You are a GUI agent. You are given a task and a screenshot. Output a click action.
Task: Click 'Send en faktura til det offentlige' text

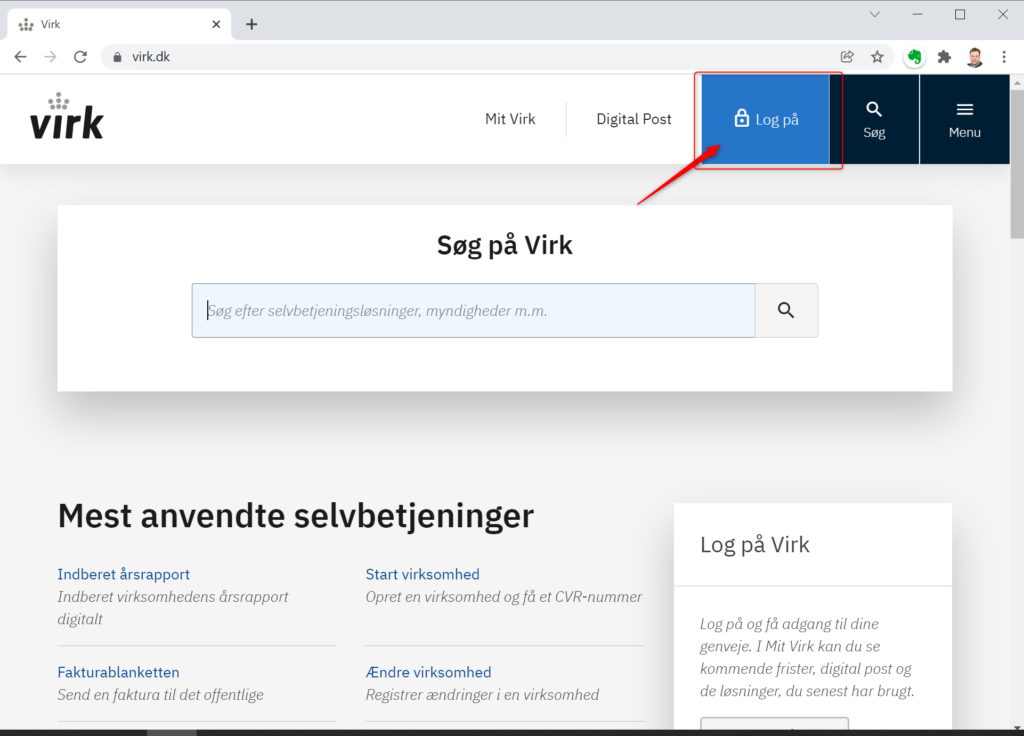[x=161, y=695]
